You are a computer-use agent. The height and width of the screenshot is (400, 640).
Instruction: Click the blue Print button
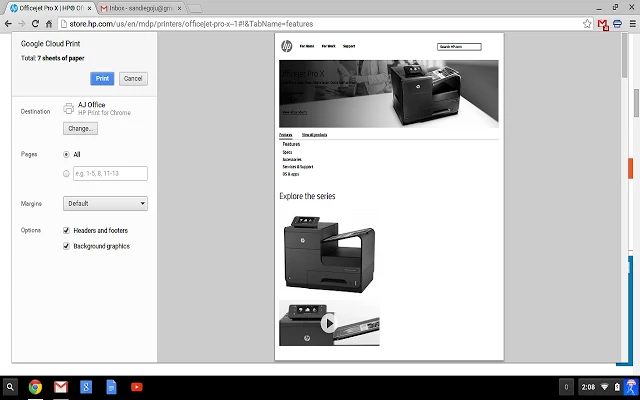click(101, 79)
